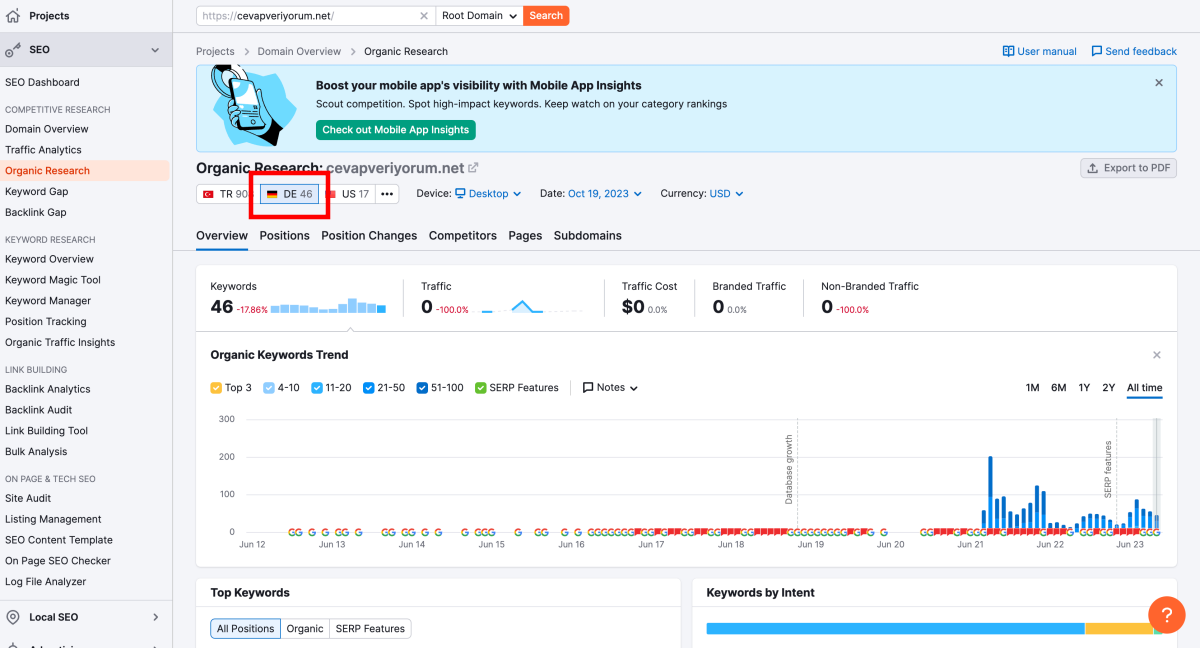The height and width of the screenshot is (648, 1200).
Task: Open Site Audit in sidebar
Action: [28, 498]
